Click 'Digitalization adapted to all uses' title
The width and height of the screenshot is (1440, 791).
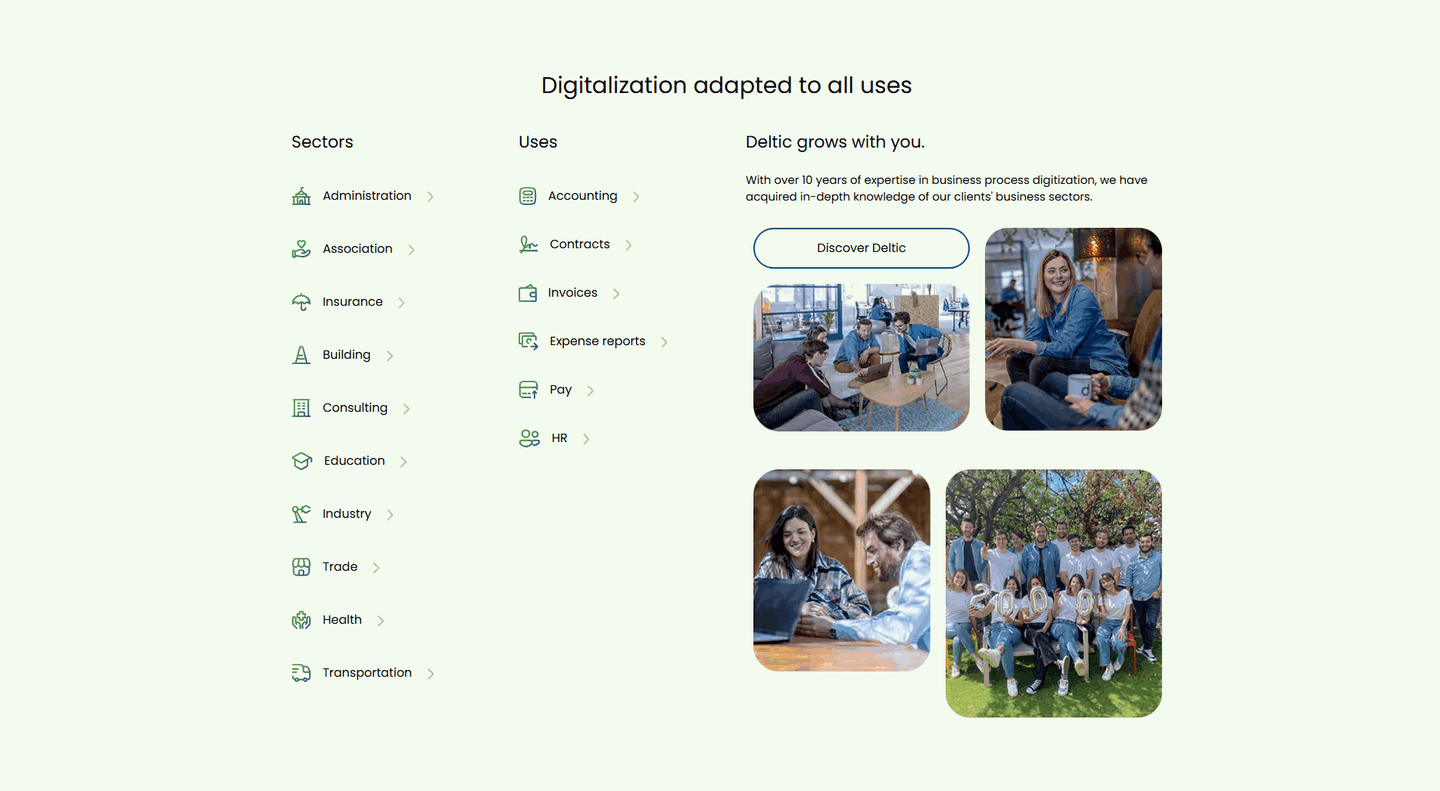point(726,86)
